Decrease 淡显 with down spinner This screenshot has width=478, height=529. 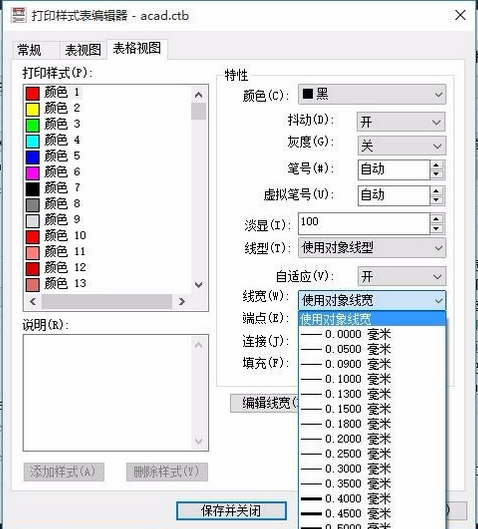pos(437,228)
